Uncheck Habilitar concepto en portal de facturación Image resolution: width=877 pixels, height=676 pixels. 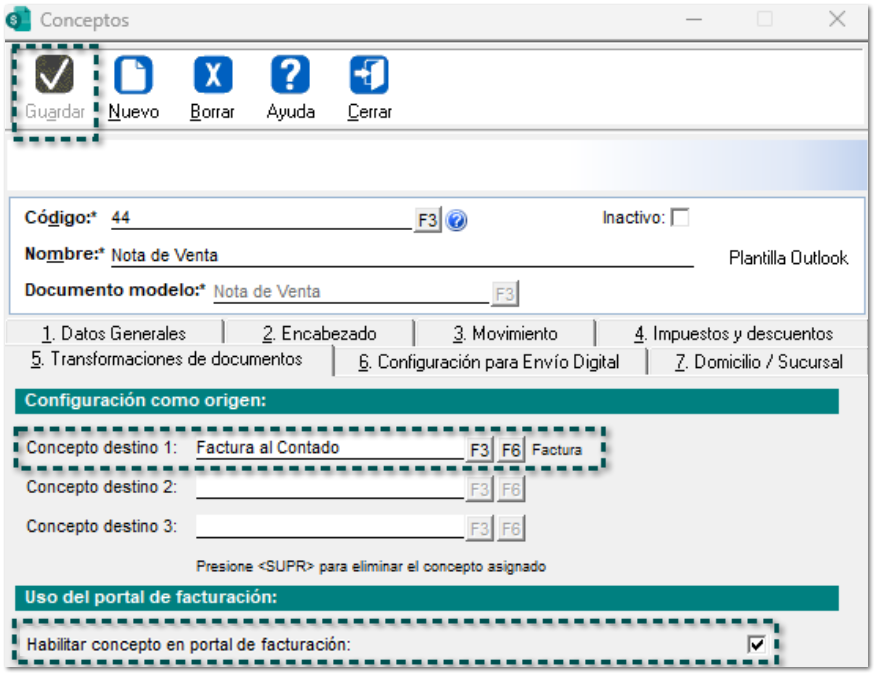(756, 645)
